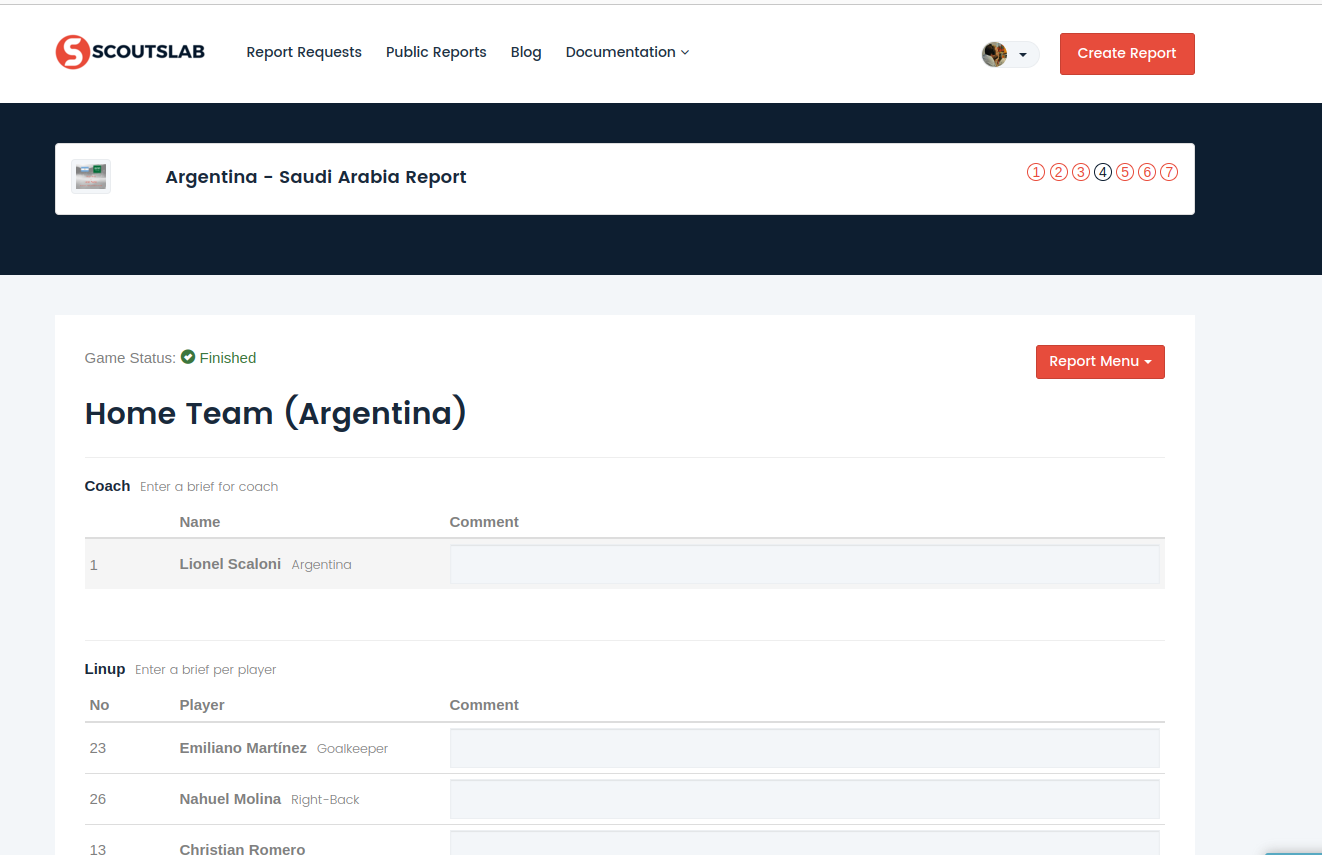1322x855 pixels.
Task: Click the green Finished status checkmark
Action: (188, 357)
